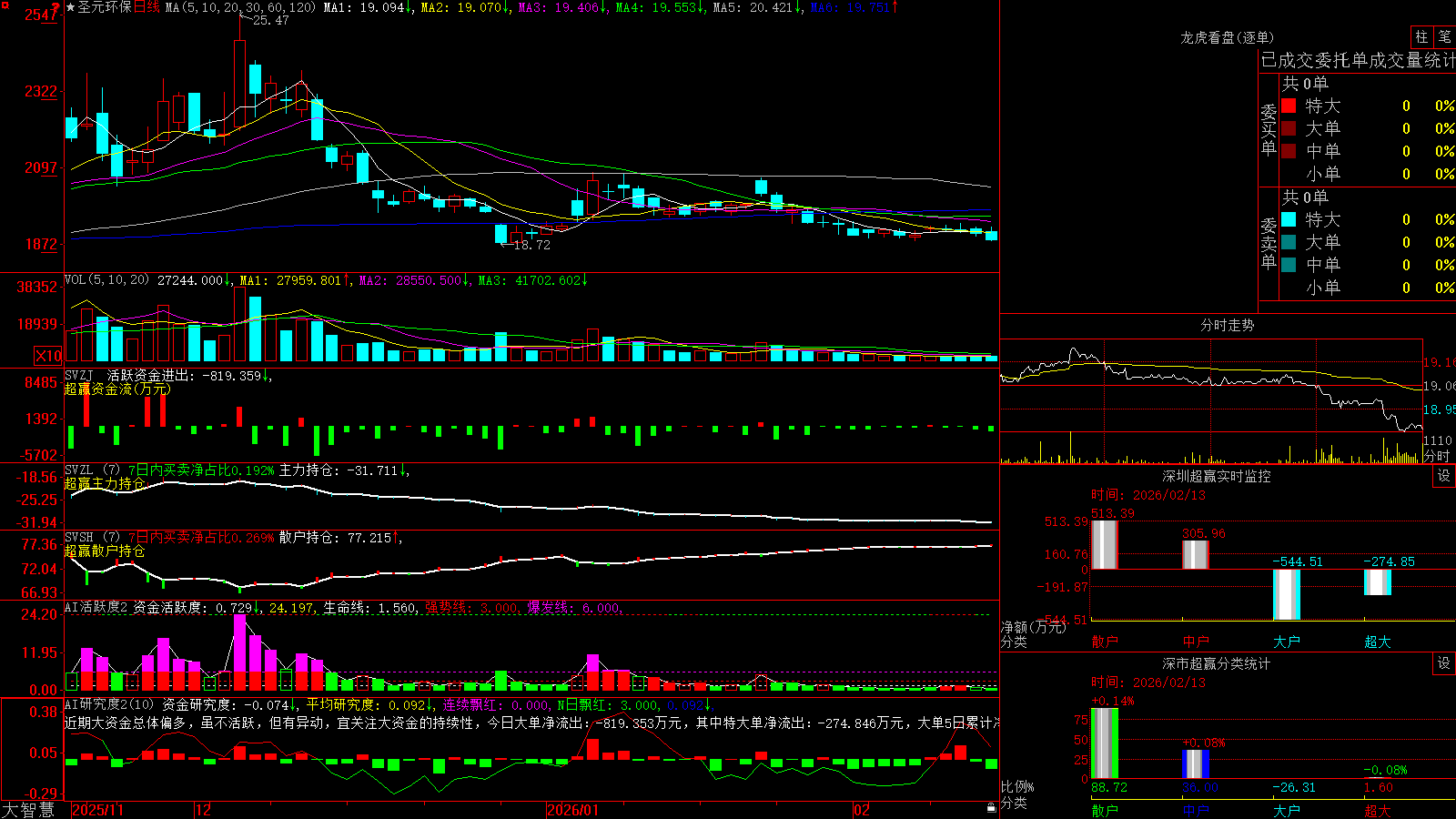This screenshot has height=819, width=1456.
Task: Click the 强势线: 3.000 label
Action: (471, 607)
